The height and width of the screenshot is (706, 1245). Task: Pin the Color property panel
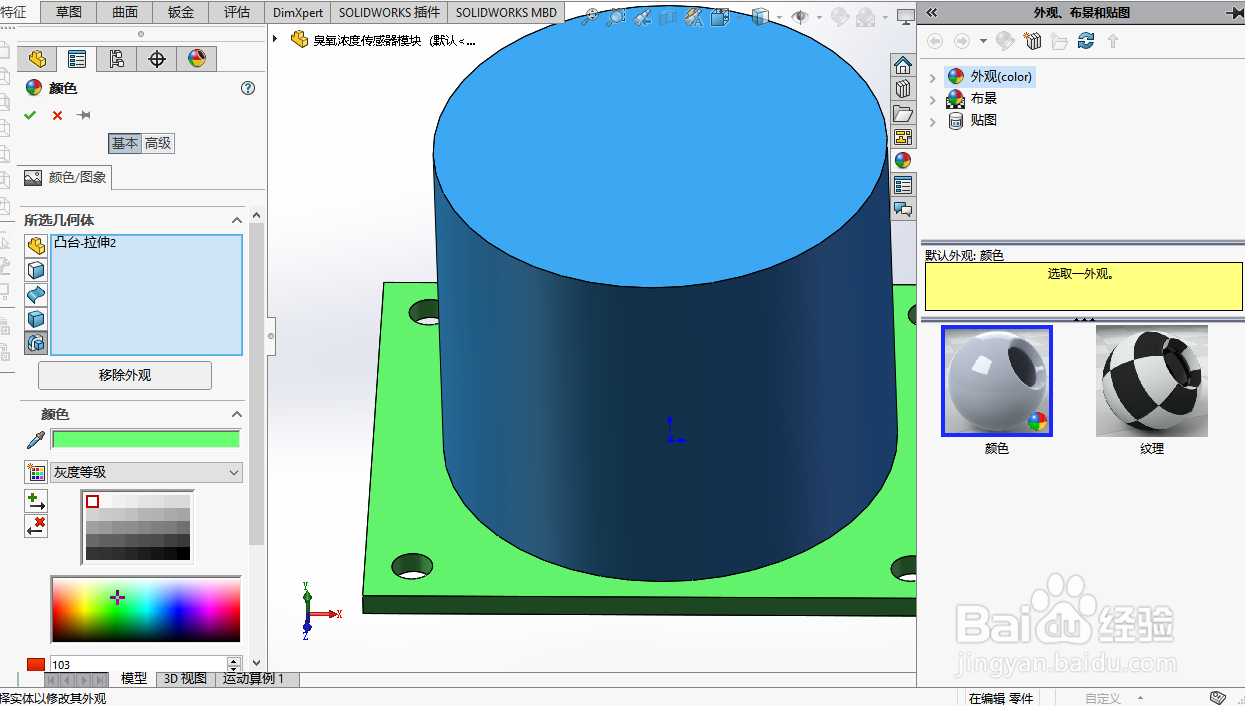pos(84,115)
